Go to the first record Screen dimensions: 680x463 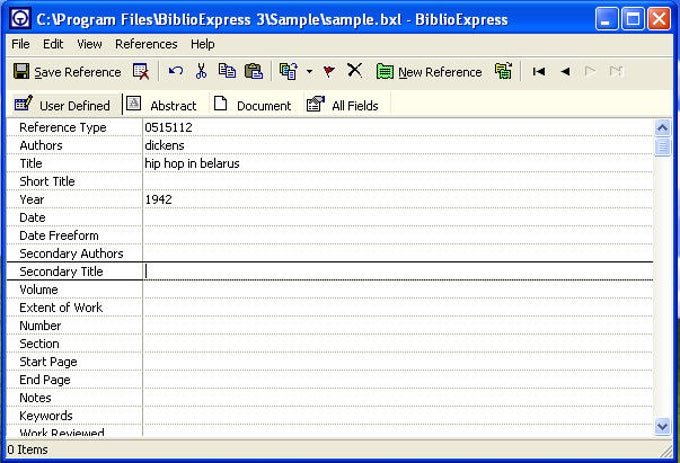pyautogui.click(x=539, y=71)
